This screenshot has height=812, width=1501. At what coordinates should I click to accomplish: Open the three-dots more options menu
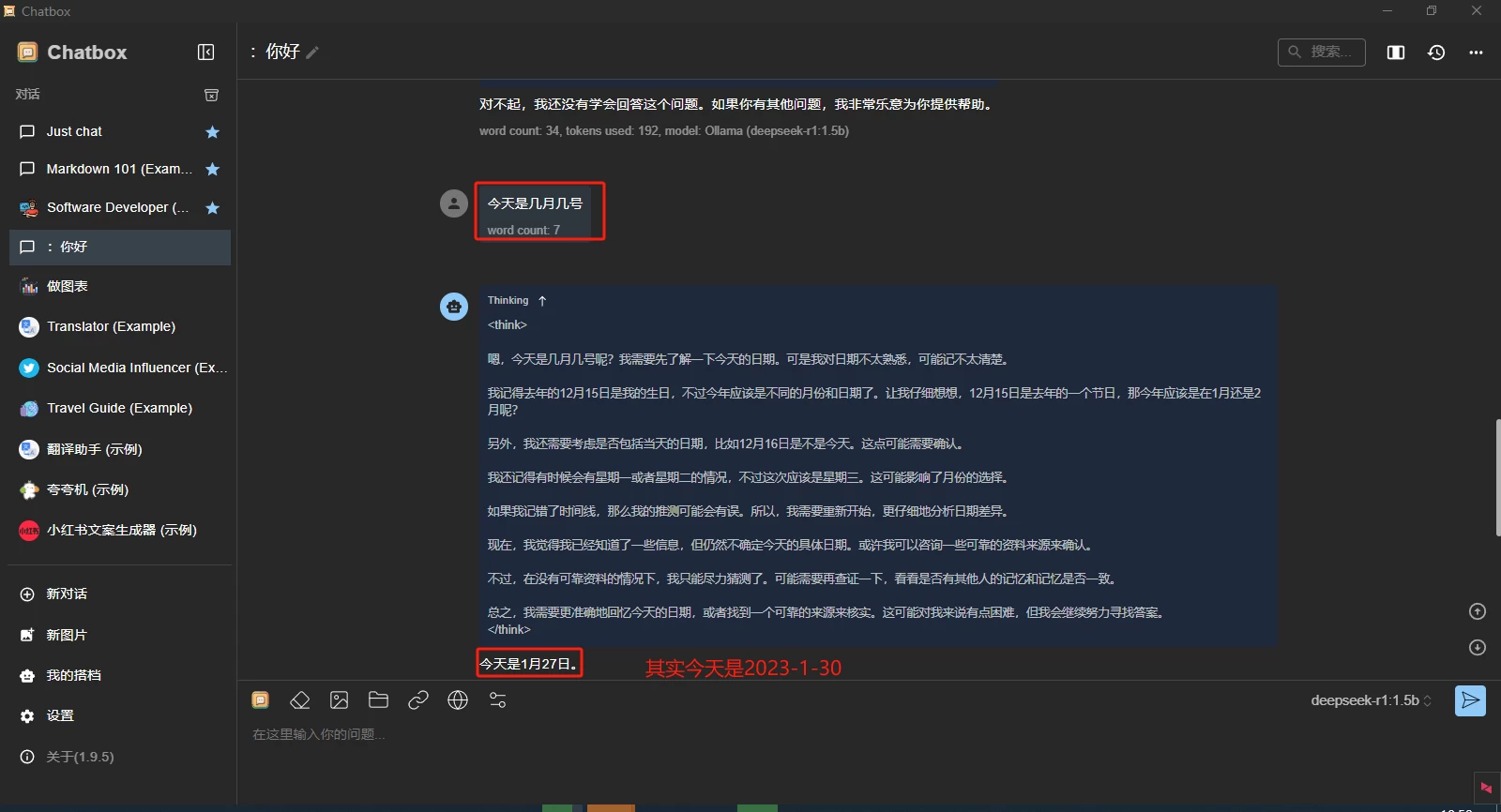(1476, 53)
